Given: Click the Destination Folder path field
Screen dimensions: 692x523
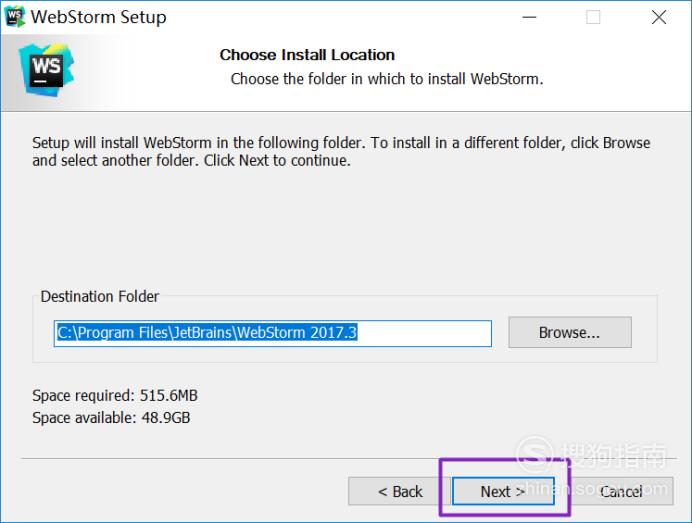Looking at the screenshot, I should click(273, 333).
